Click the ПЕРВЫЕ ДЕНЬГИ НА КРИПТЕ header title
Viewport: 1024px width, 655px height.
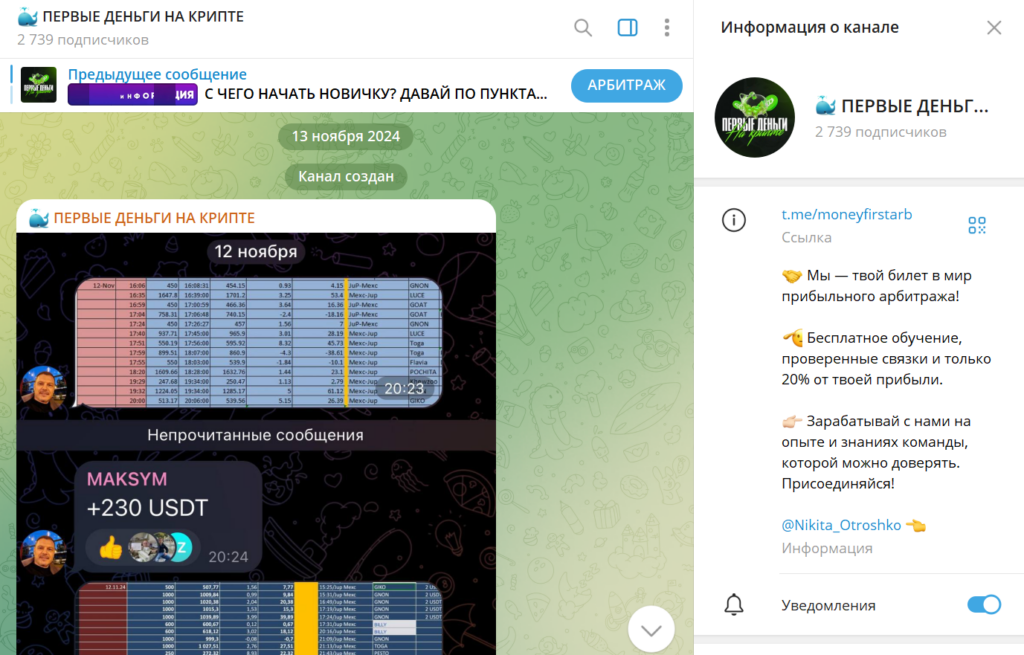(x=143, y=16)
